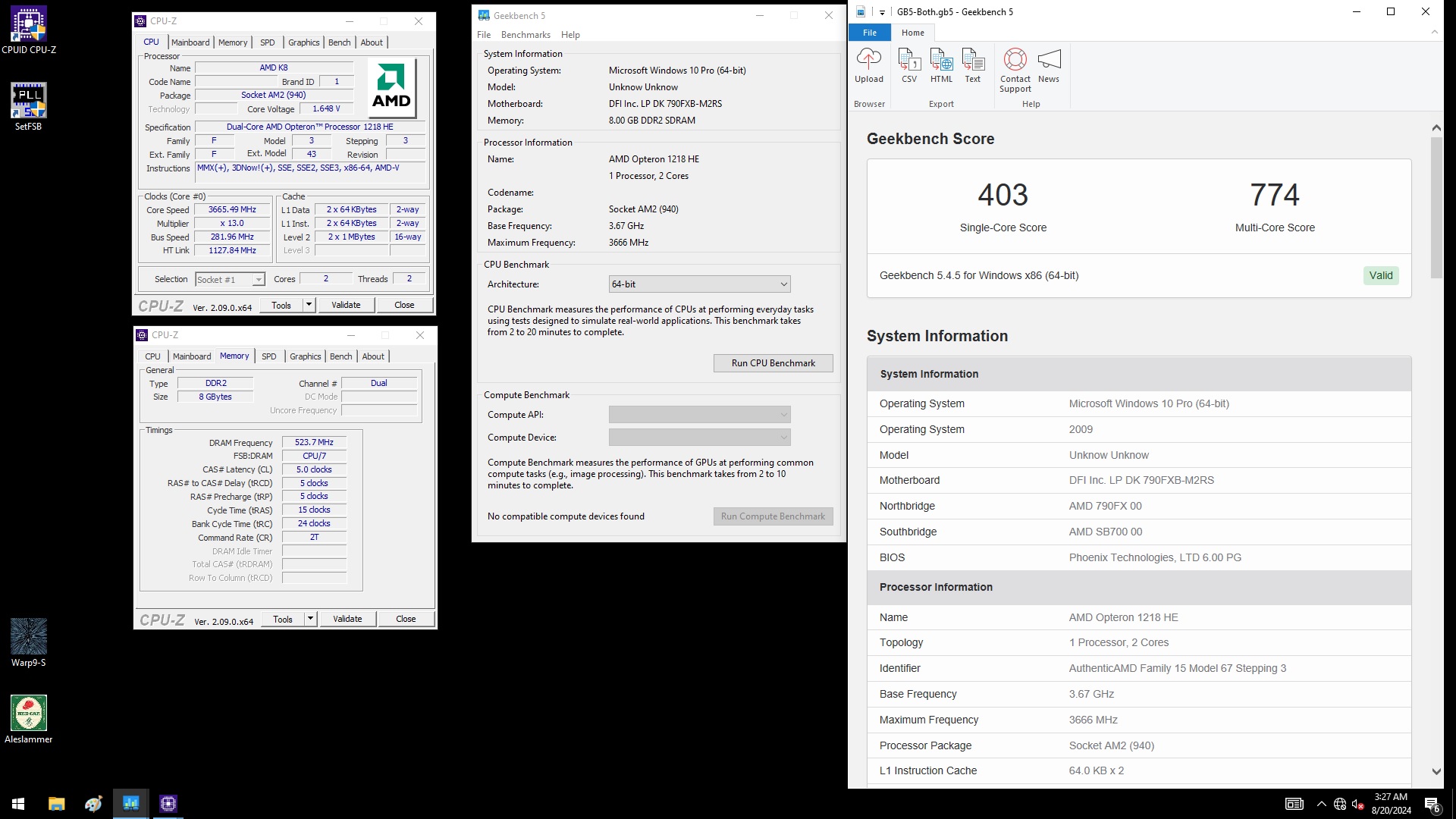This screenshot has width=1456, height=819.
Task: Click scrollbar up arrow in results
Action: point(1436,128)
